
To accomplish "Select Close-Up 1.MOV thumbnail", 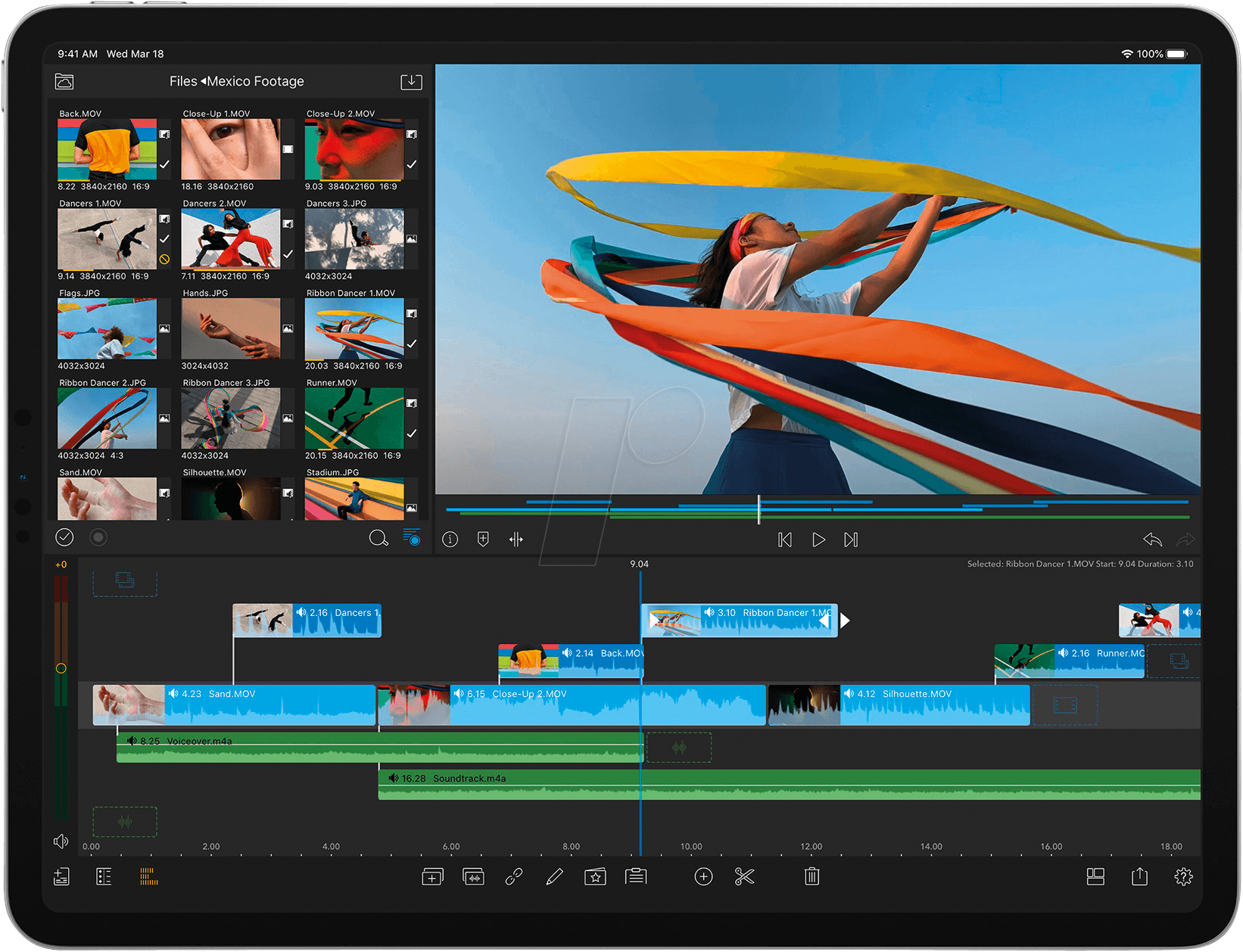I will pos(230,149).
